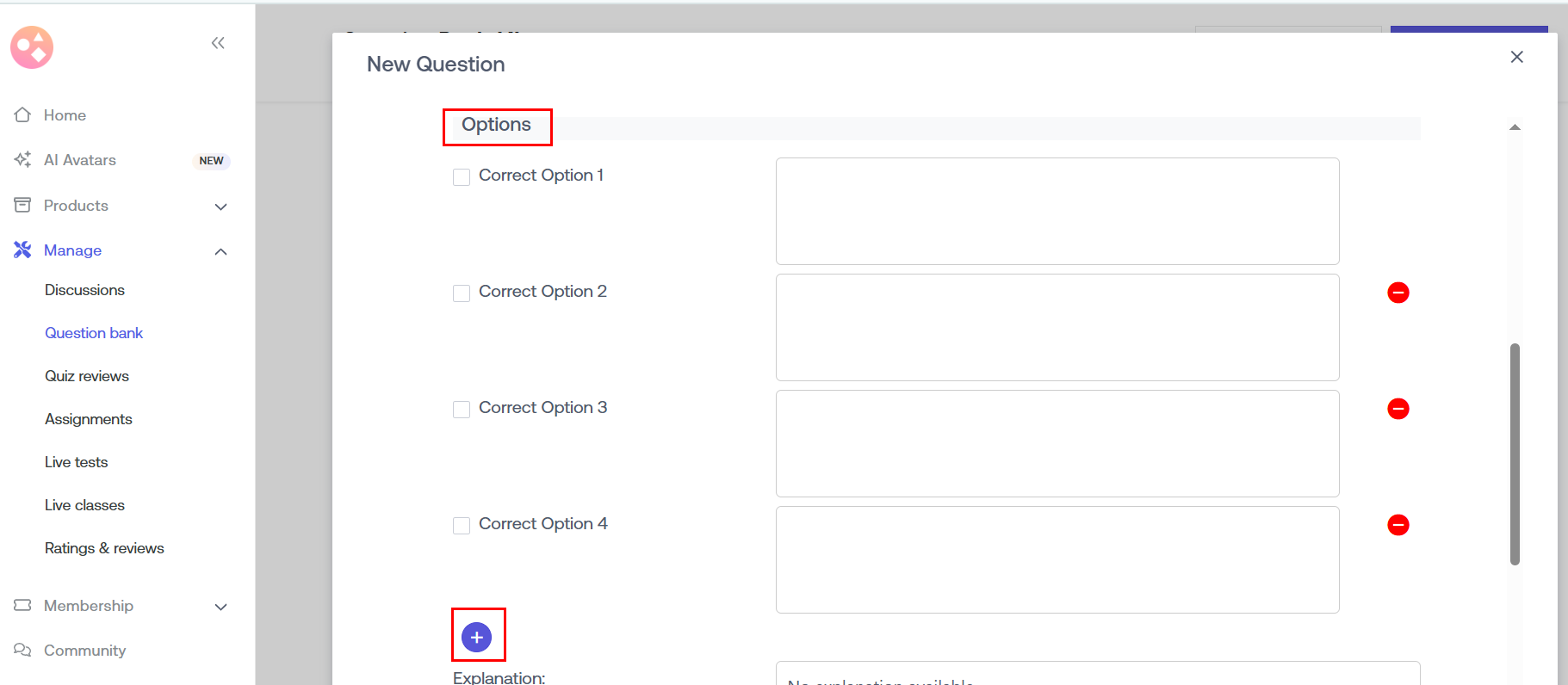Remove Correct Option 3 with red minus icon
Screen dimensions: 1568x685
1398,409
